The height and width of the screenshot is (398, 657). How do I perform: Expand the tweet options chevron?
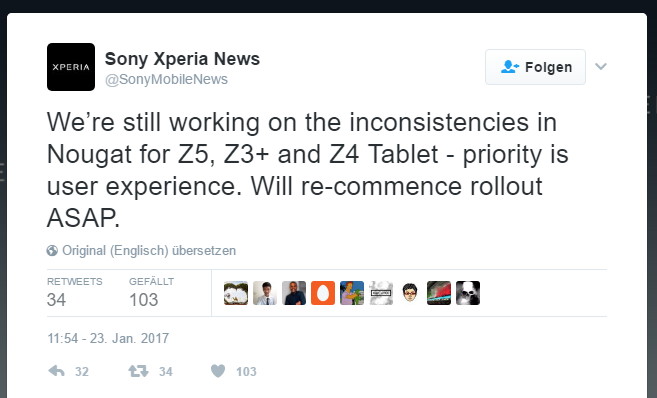(601, 67)
